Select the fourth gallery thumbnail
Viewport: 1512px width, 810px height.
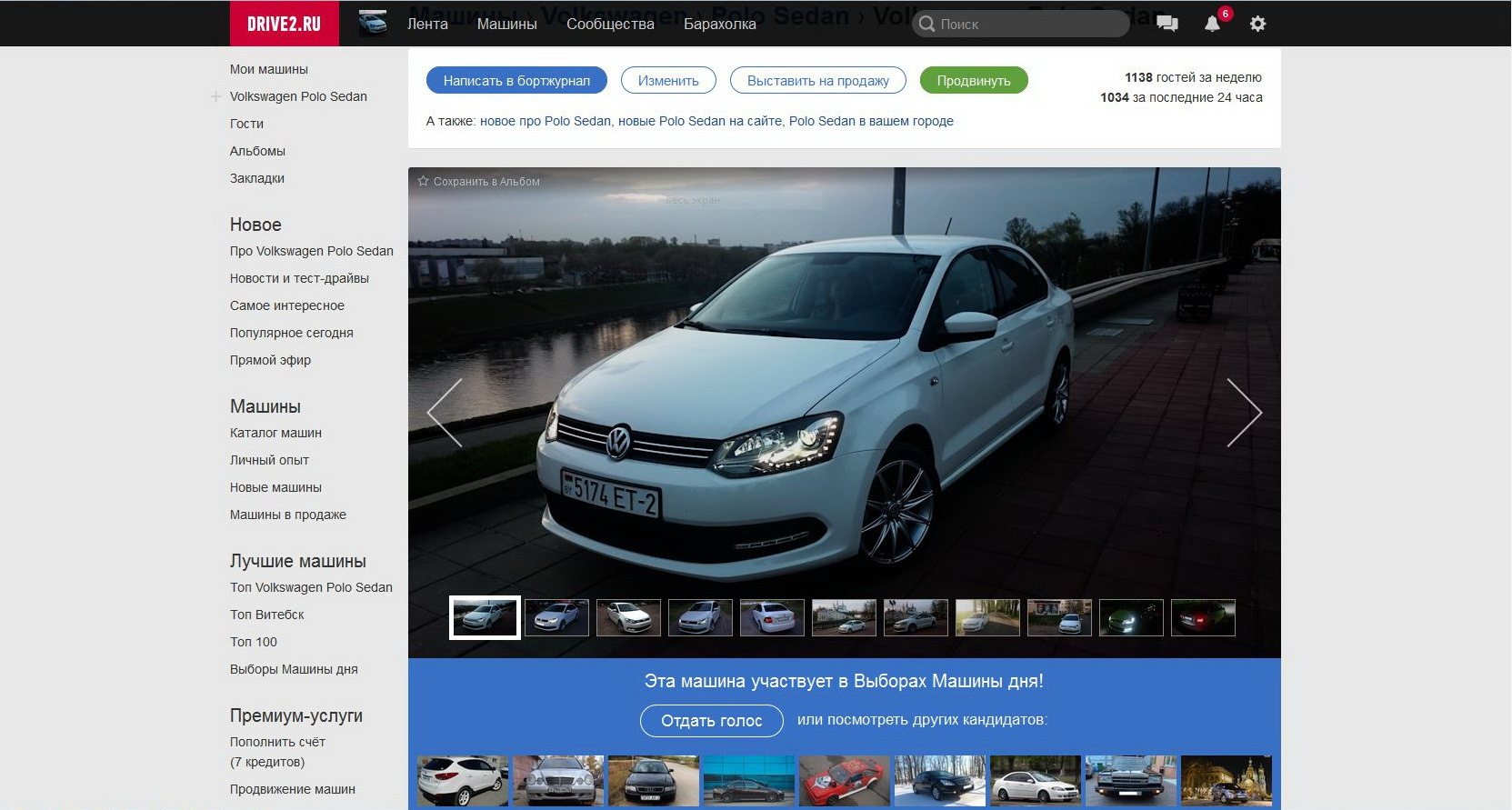(700, 617)
